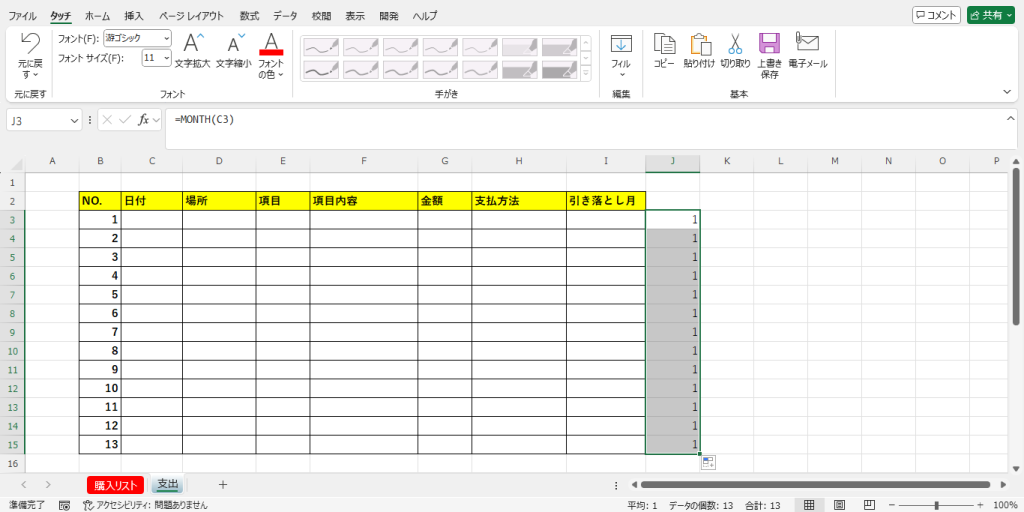Switch to Normal view in status bar

[808, 505]
